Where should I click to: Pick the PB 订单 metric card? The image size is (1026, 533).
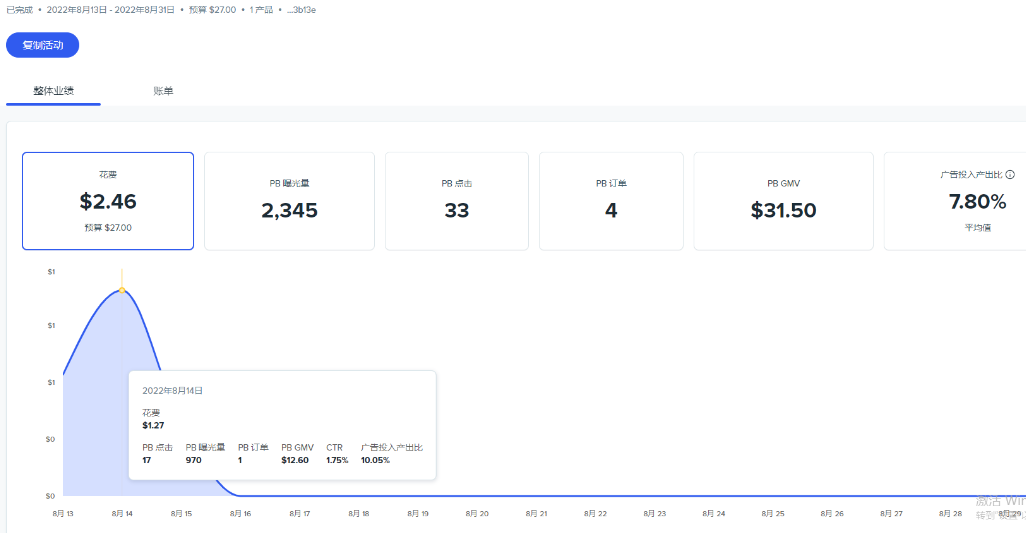pyautogui.click(x=611, y=201)
